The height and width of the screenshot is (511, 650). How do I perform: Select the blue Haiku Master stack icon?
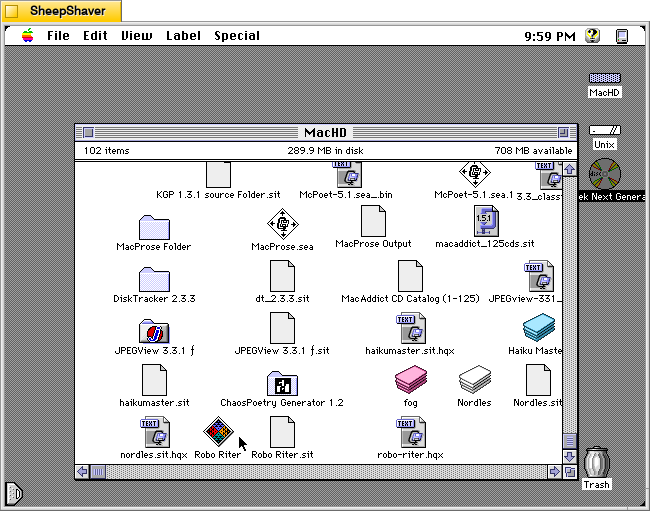(x=538, y=327)
